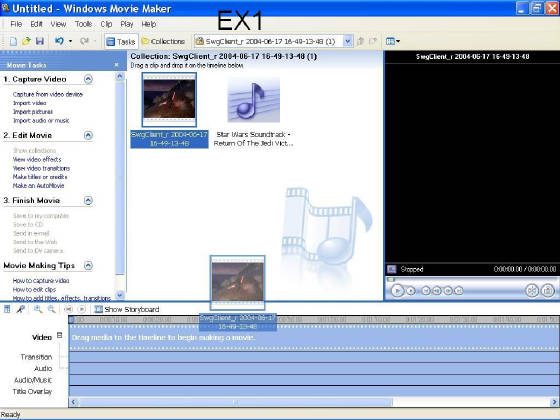
Task: Open the Play menu
Action: point(127,24)
